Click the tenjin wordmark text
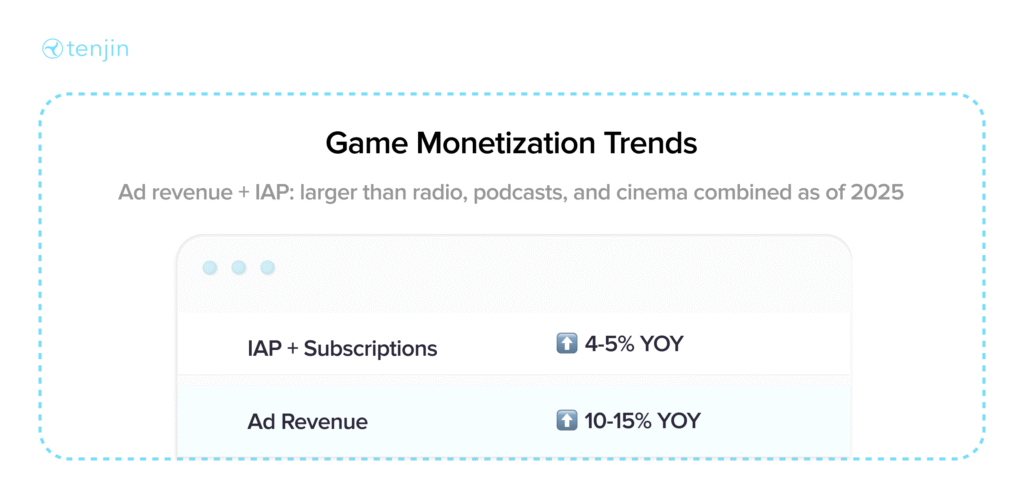The width and height of the screenshot is (1024, 499). pyautogui.click(x=97, y=50)
